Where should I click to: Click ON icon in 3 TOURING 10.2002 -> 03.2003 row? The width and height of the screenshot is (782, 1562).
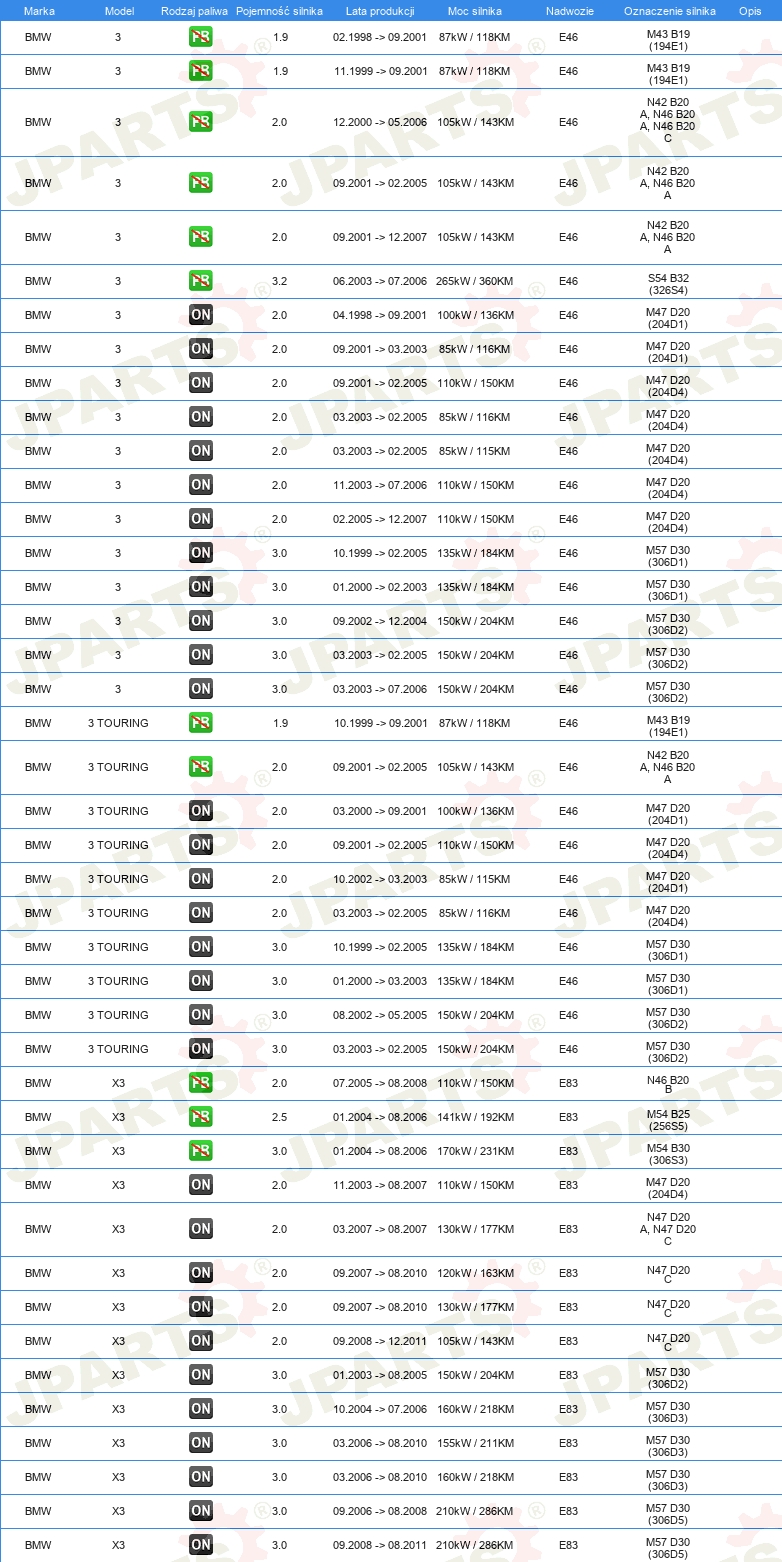(201, 879)
